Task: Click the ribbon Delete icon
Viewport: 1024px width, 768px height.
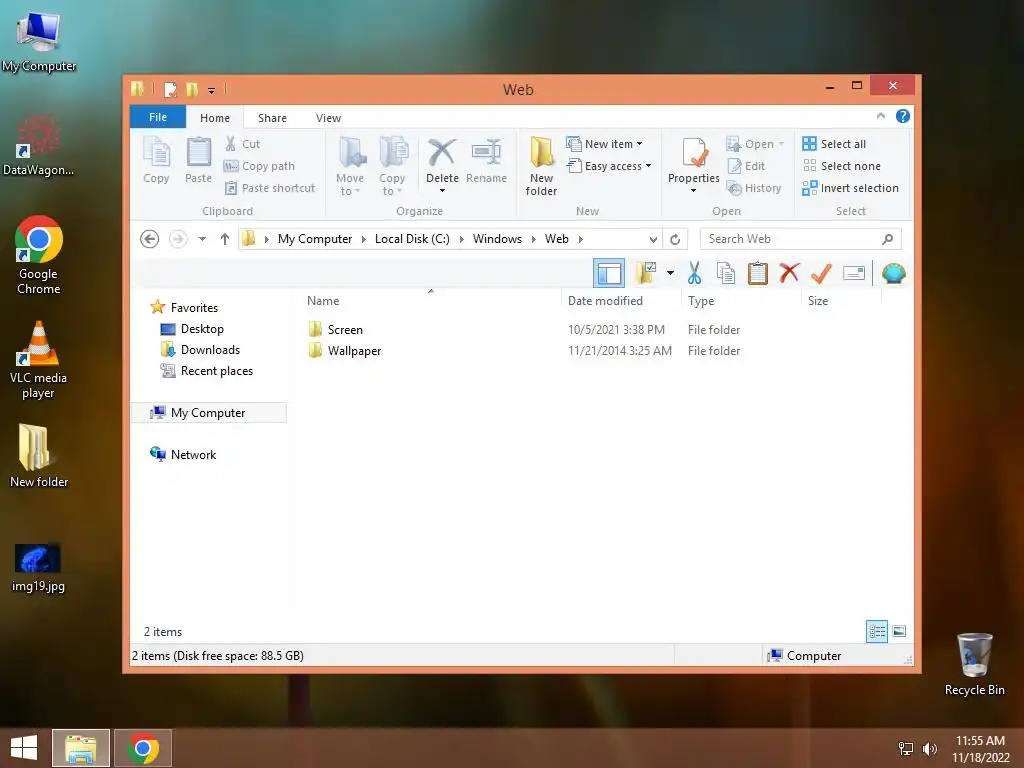Action: tap(442, 153)
